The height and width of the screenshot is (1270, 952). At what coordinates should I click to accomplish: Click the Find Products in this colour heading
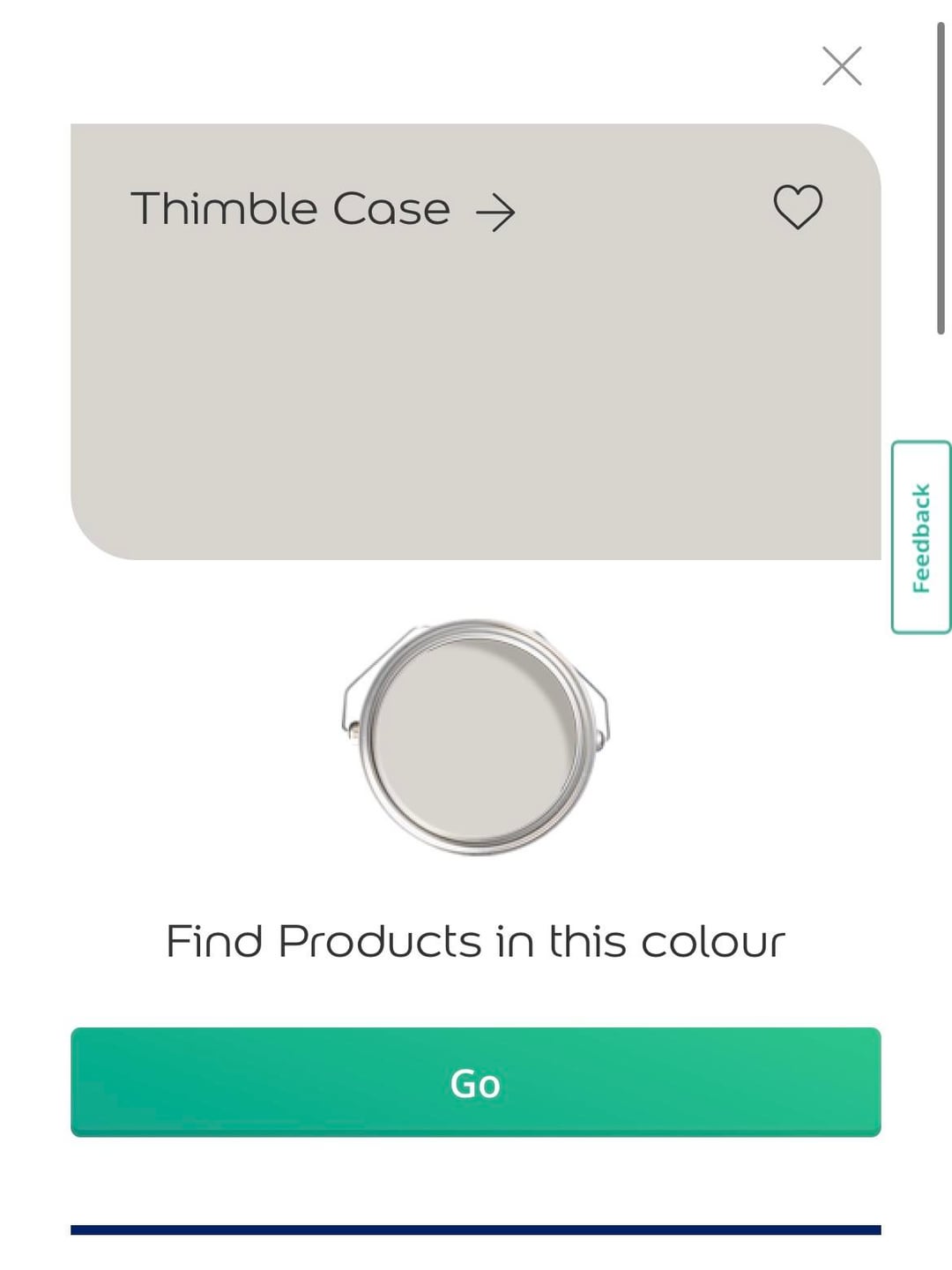click(475, 941)
